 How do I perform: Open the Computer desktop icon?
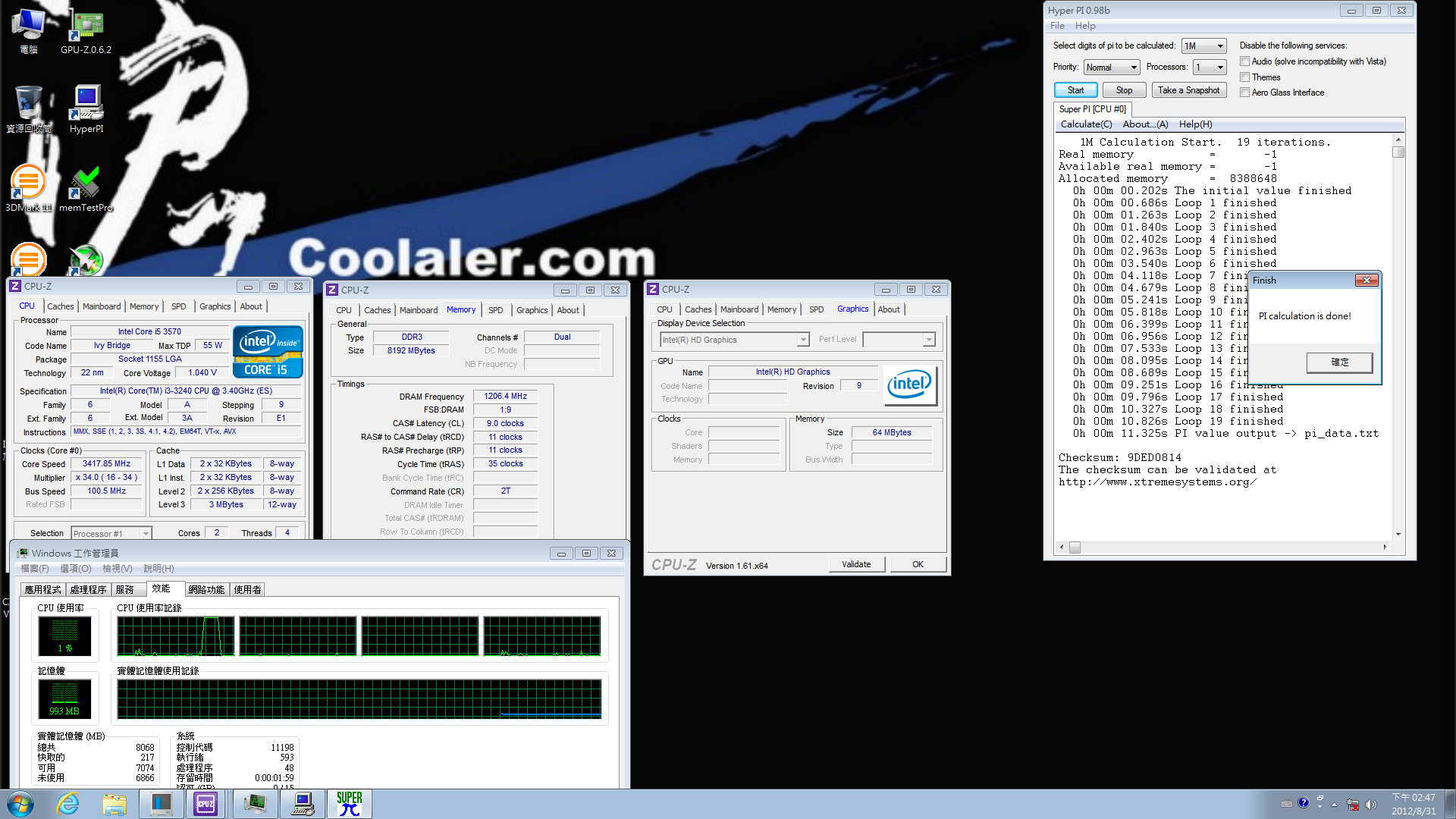click(x=29, y=33)
